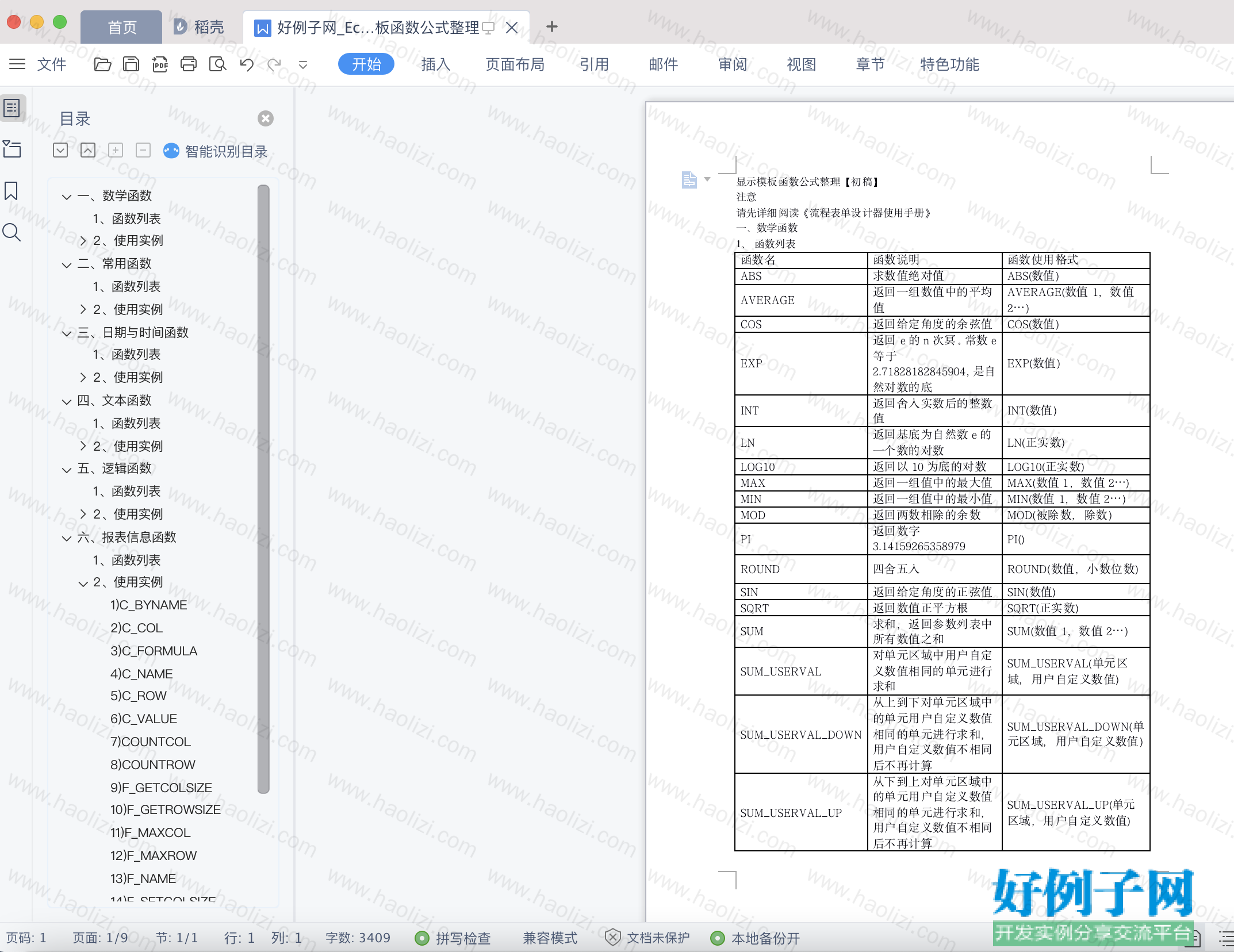This screenshot has height=952, width=1234.
Task: Switch to 开始 ribbon tab
Action: [366, 64]
